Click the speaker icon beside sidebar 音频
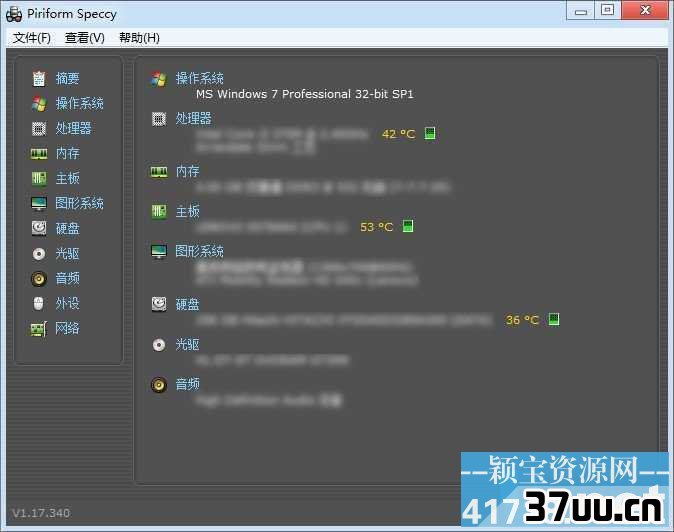The height and width of the screenshot is (532, 674). [x=39, y=279]
